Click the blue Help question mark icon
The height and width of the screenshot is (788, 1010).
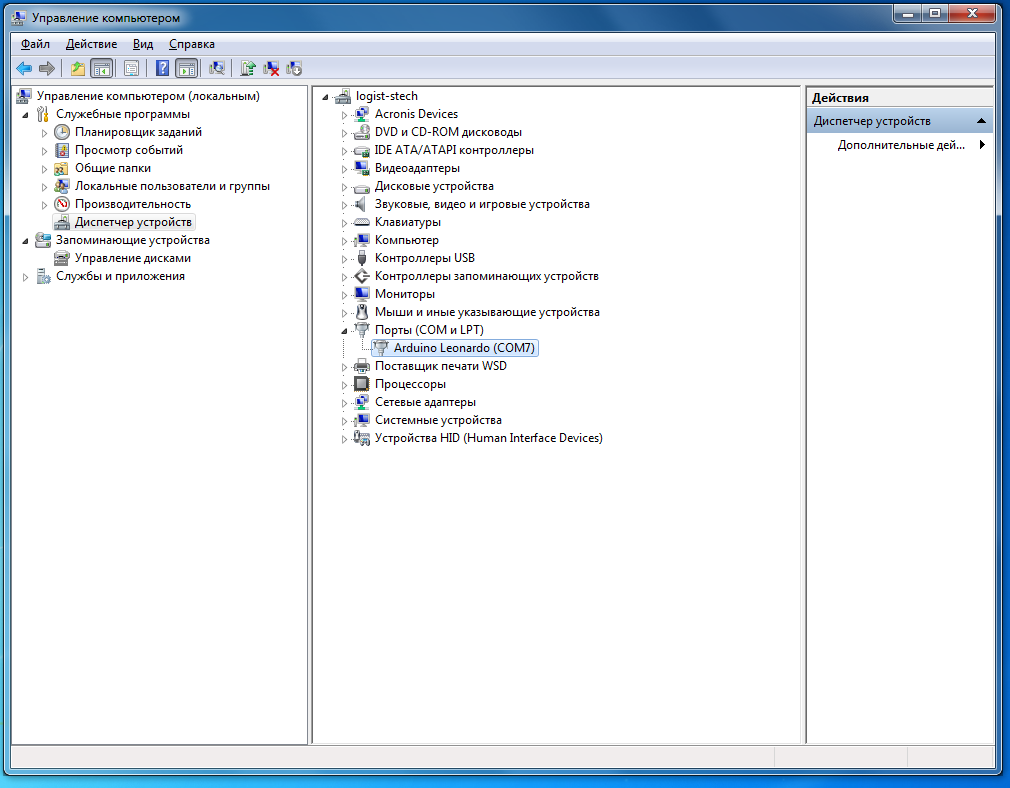click(162, 68)
